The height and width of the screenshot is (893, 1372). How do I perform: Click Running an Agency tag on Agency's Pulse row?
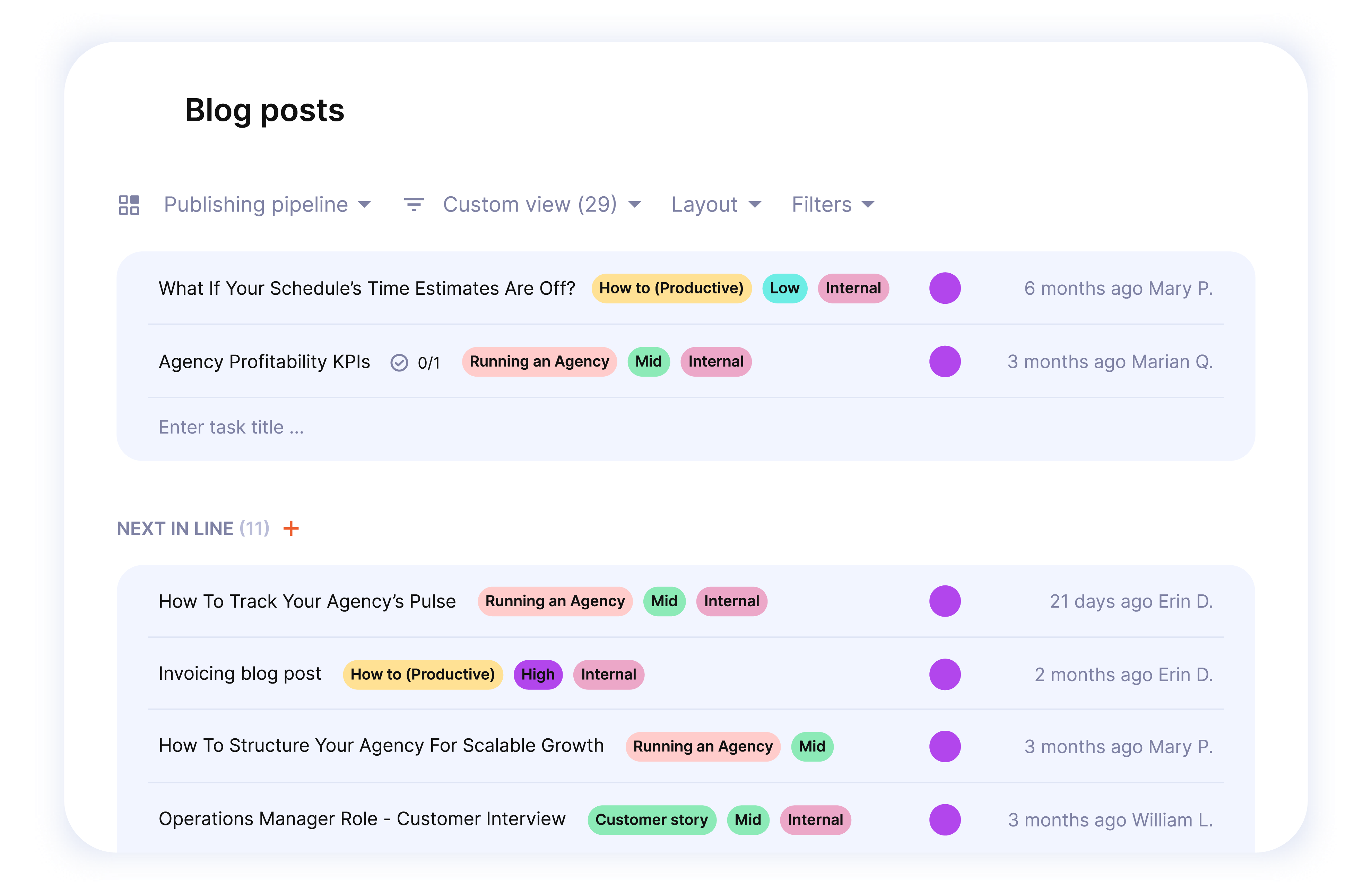click(555, 601)
